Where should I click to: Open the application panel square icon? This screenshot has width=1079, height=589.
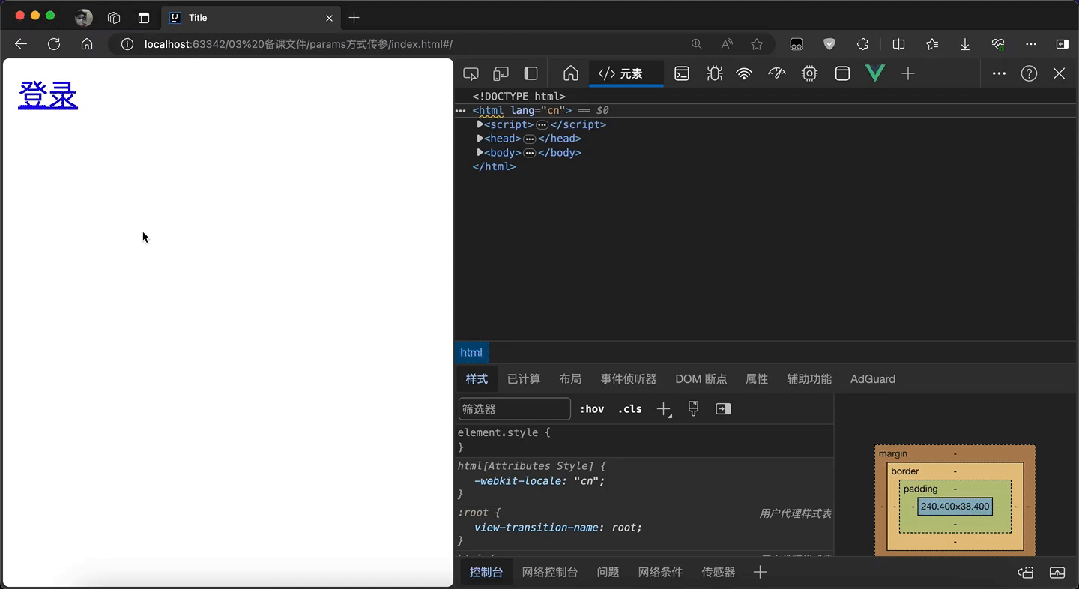coord(842,74)
